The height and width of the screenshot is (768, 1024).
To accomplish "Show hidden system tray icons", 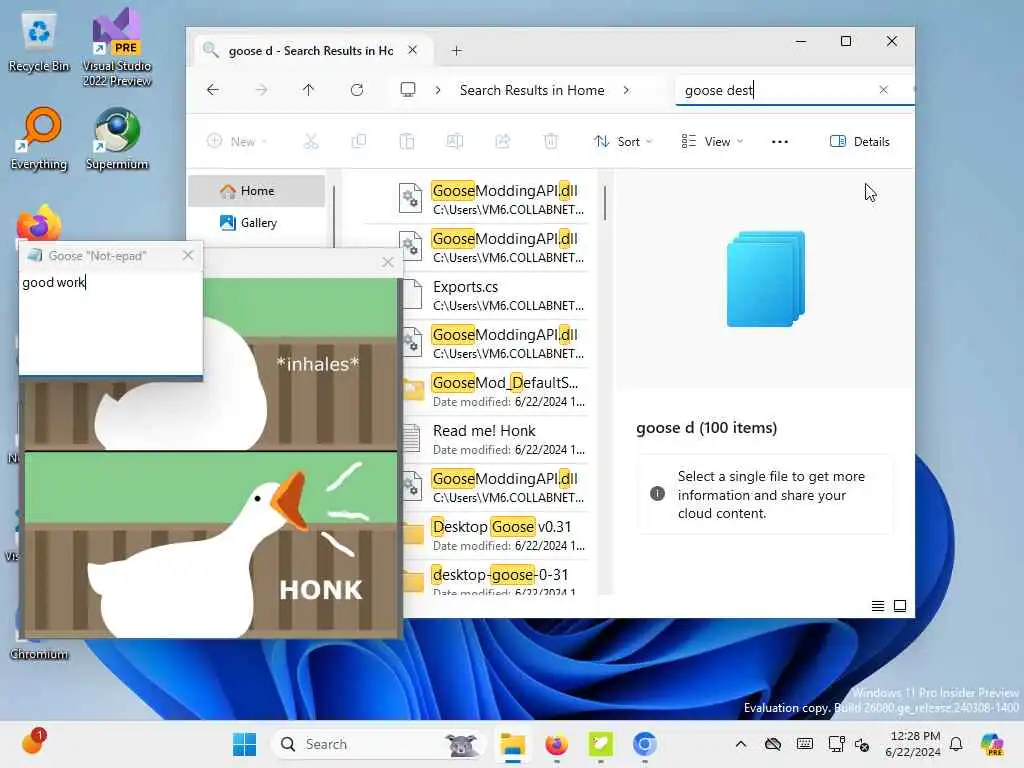I will (x=741, y=744).
